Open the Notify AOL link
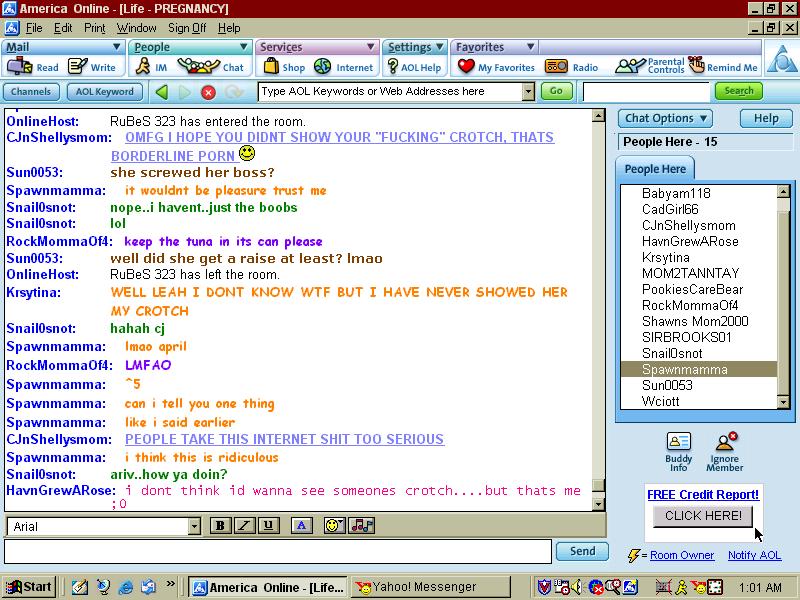800x600 pixels. point(754,555)
